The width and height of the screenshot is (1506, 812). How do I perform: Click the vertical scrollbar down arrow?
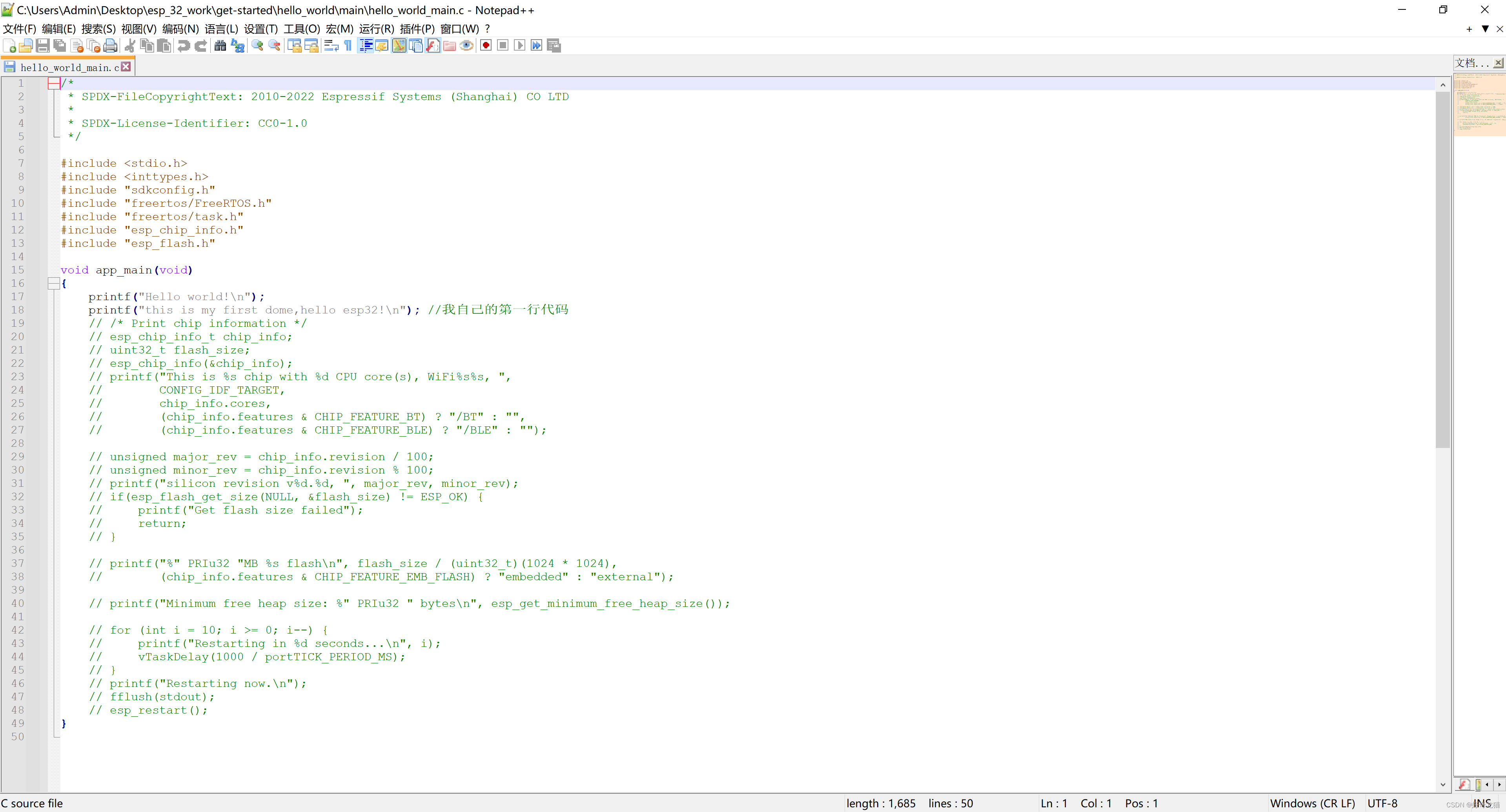(x=1442, y=785)
